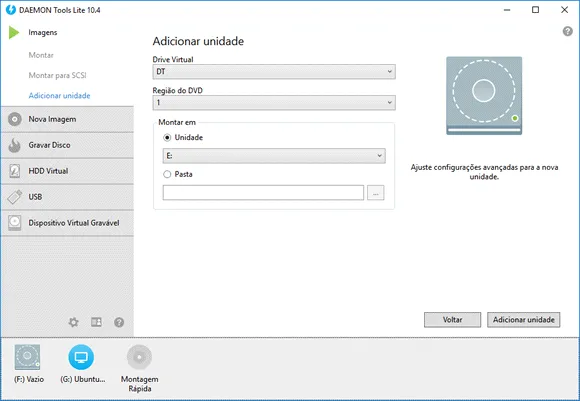The height and width of the screenshot is (401, 580).
Task: Open the Drive Virtual DT dropdown
Action: (x=274, y=72)
